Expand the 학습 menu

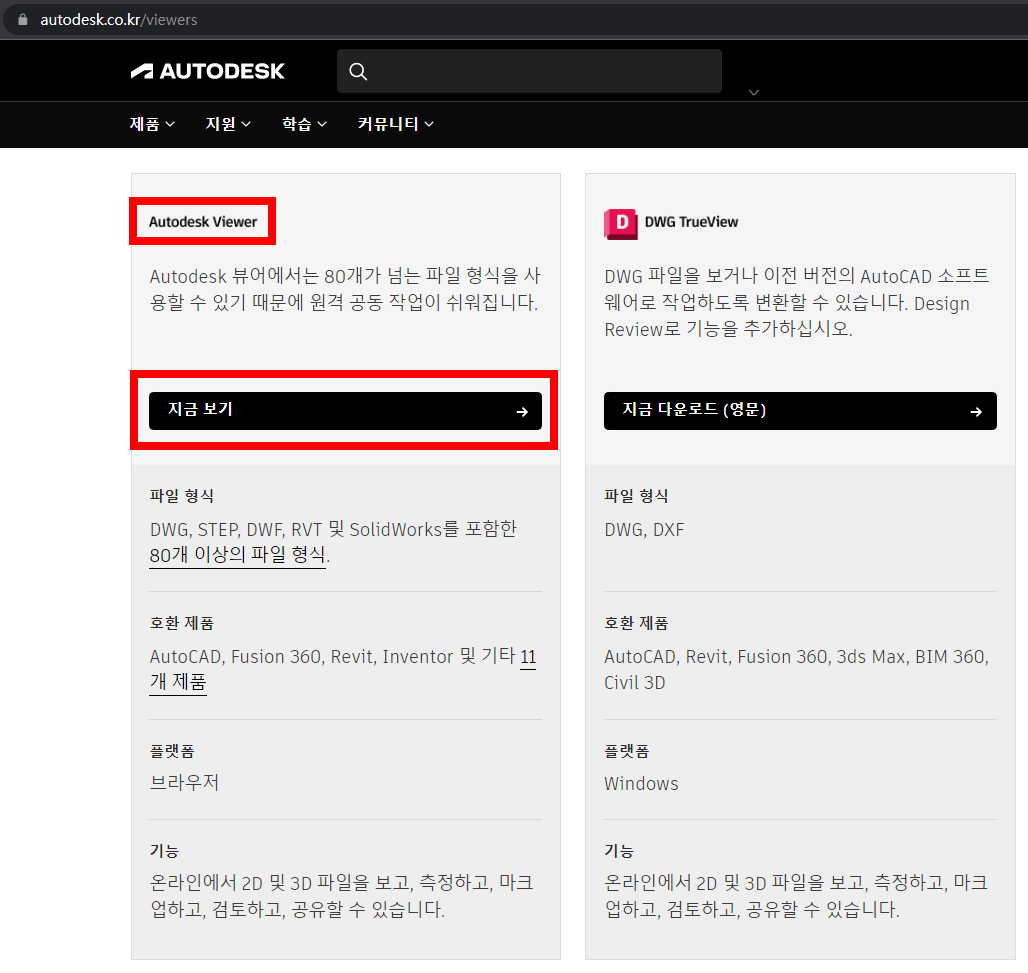[x=304, y=124]
